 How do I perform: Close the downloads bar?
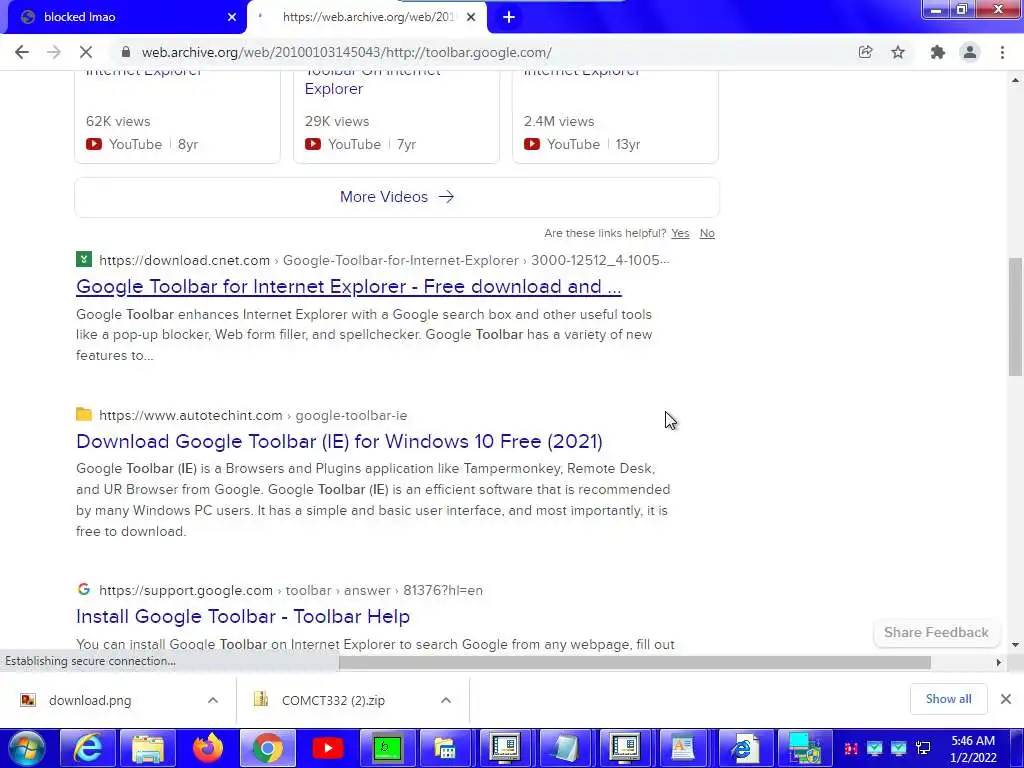(x=1006, y=699)
